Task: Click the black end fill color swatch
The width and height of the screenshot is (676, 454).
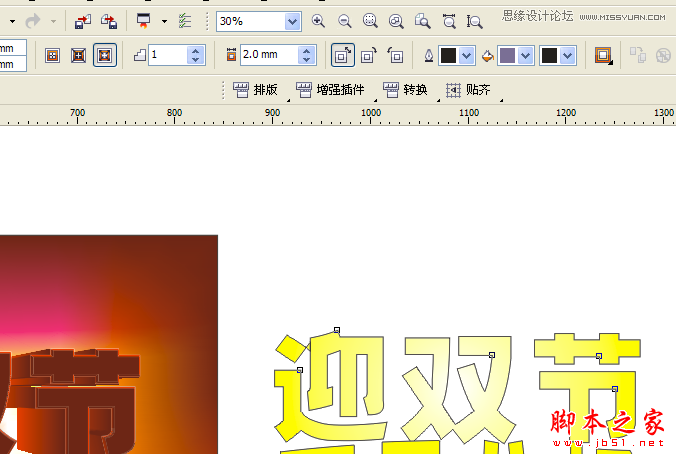Action: coord(549,55)
